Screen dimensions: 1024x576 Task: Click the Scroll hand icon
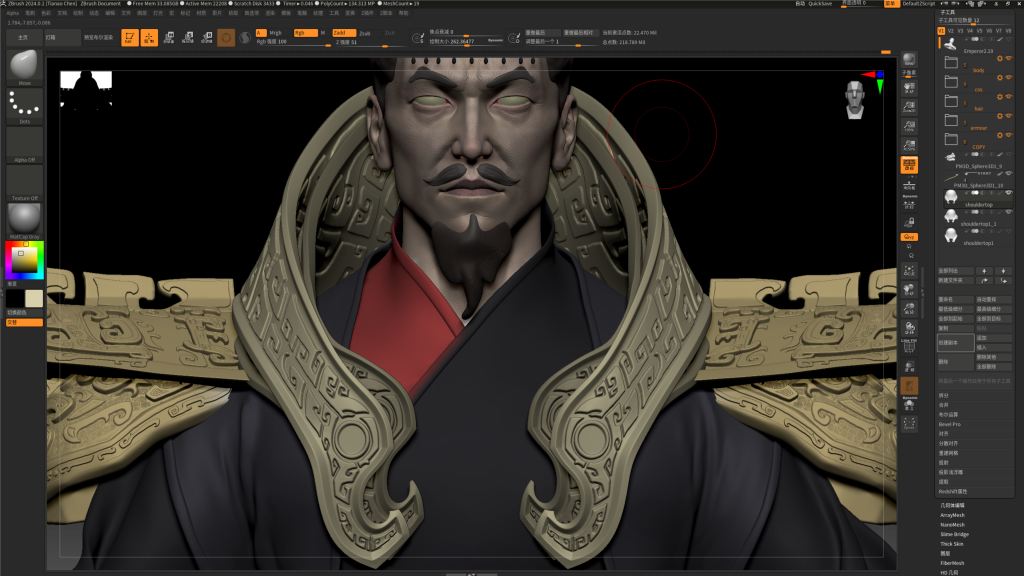coord(909,88)
